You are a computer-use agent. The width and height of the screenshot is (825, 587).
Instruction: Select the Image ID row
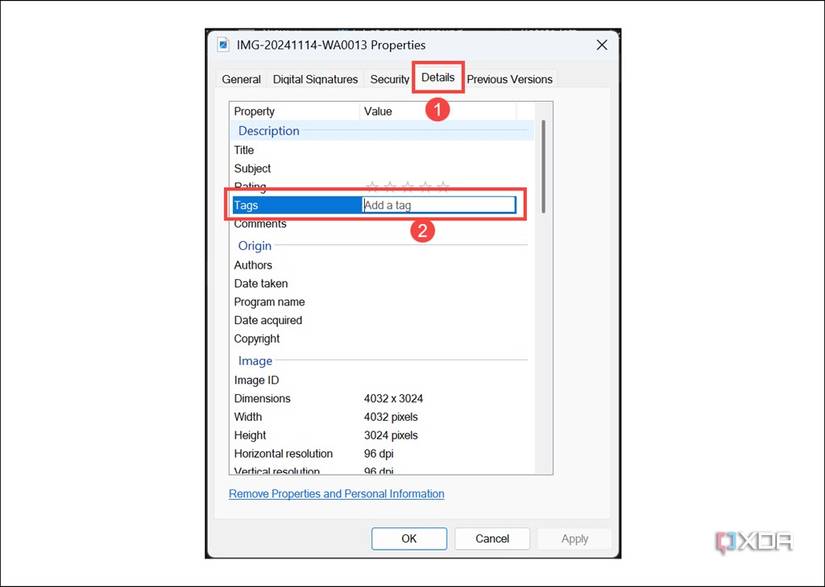[382, 380]
